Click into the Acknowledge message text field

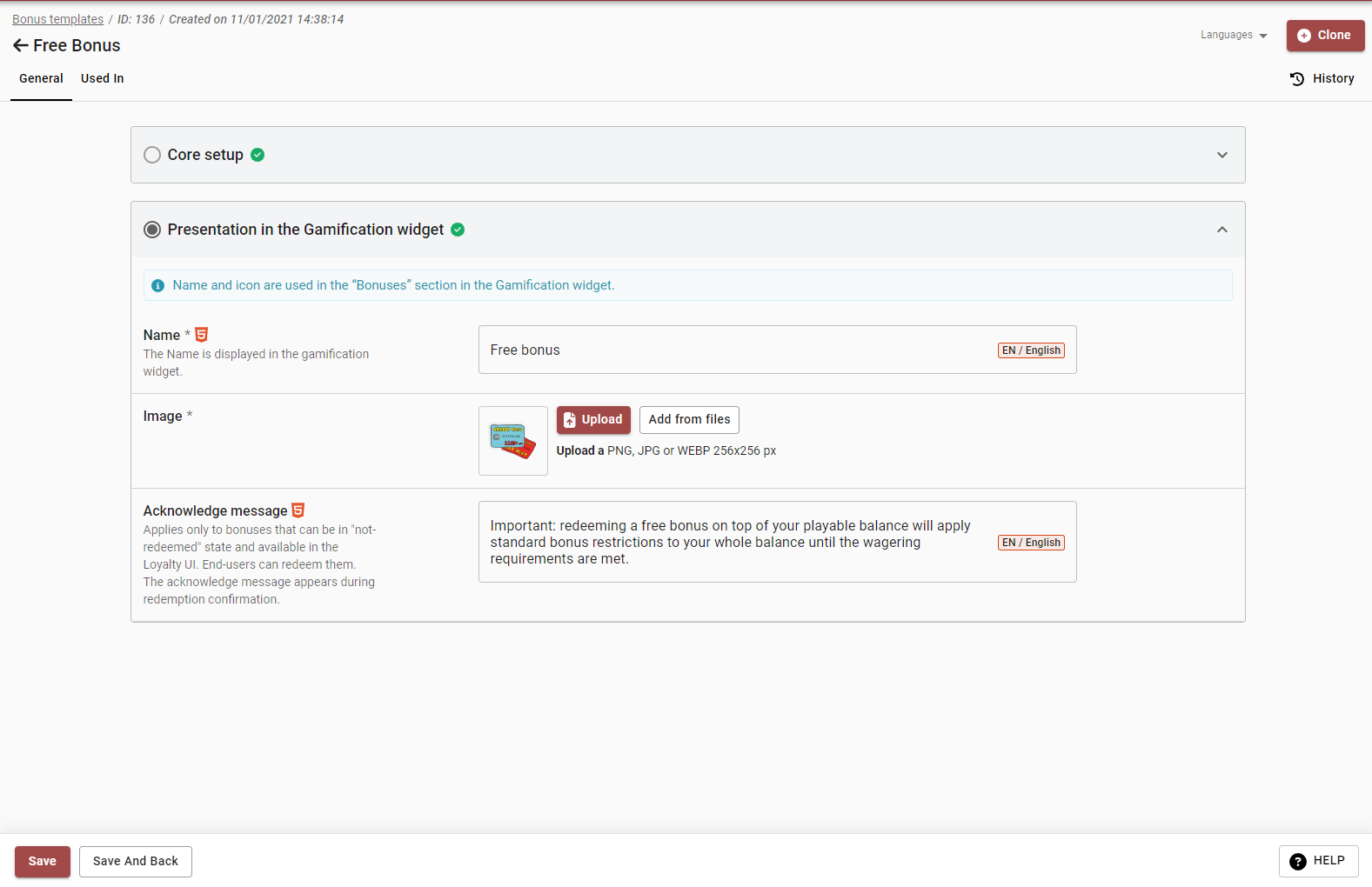(x=731, y=542)
